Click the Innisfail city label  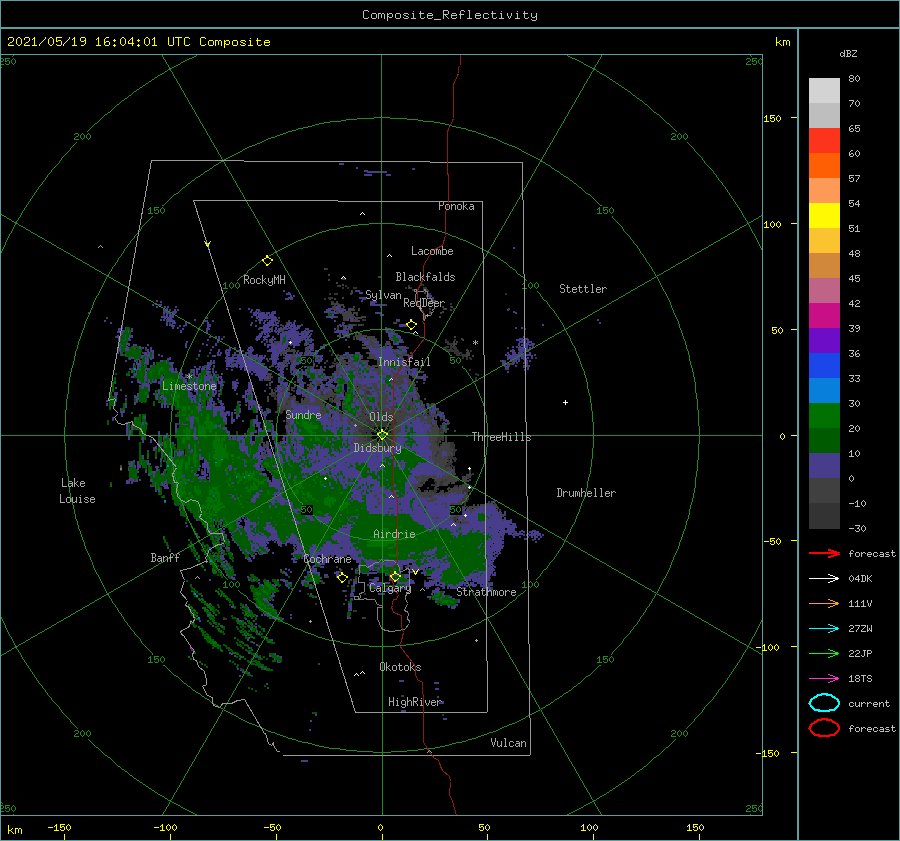pos(404,362)
